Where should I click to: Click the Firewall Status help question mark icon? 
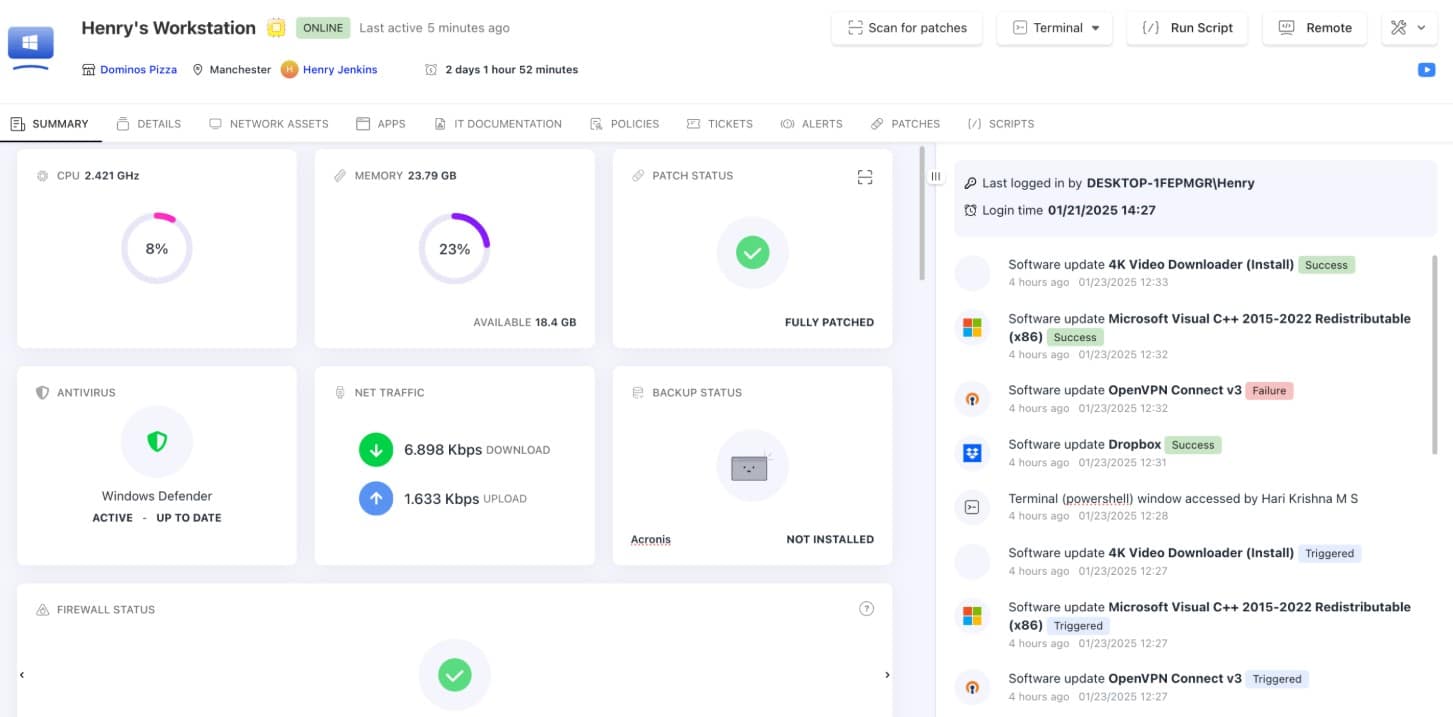coord(867,608)
